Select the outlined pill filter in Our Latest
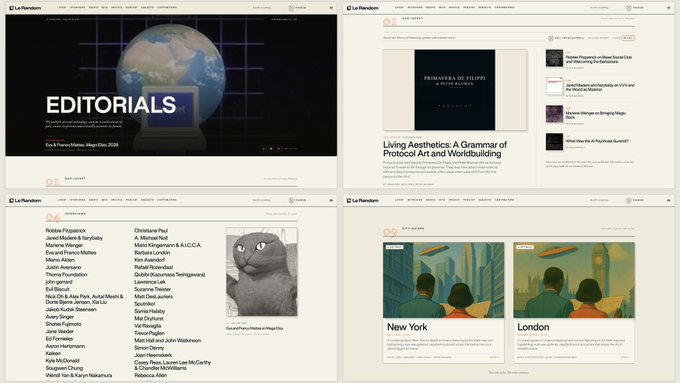Image resolution: width=680 pixels, height=383 pixels. [x=628, y=38]
